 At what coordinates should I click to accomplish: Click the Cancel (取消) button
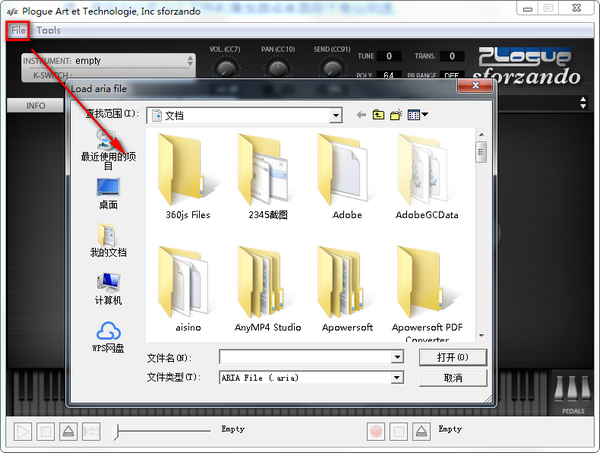(x=453, y=378)
